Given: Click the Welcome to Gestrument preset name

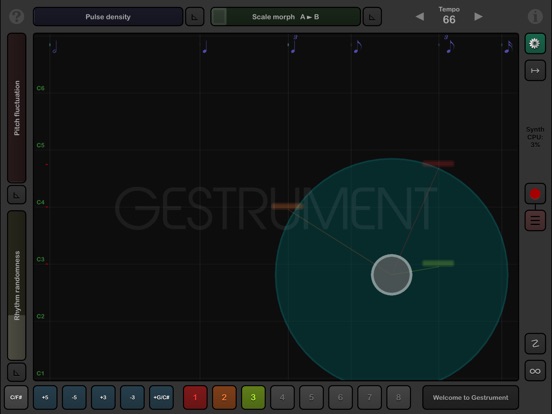Looking at the screenshot, I should click(x=470, y=397).
